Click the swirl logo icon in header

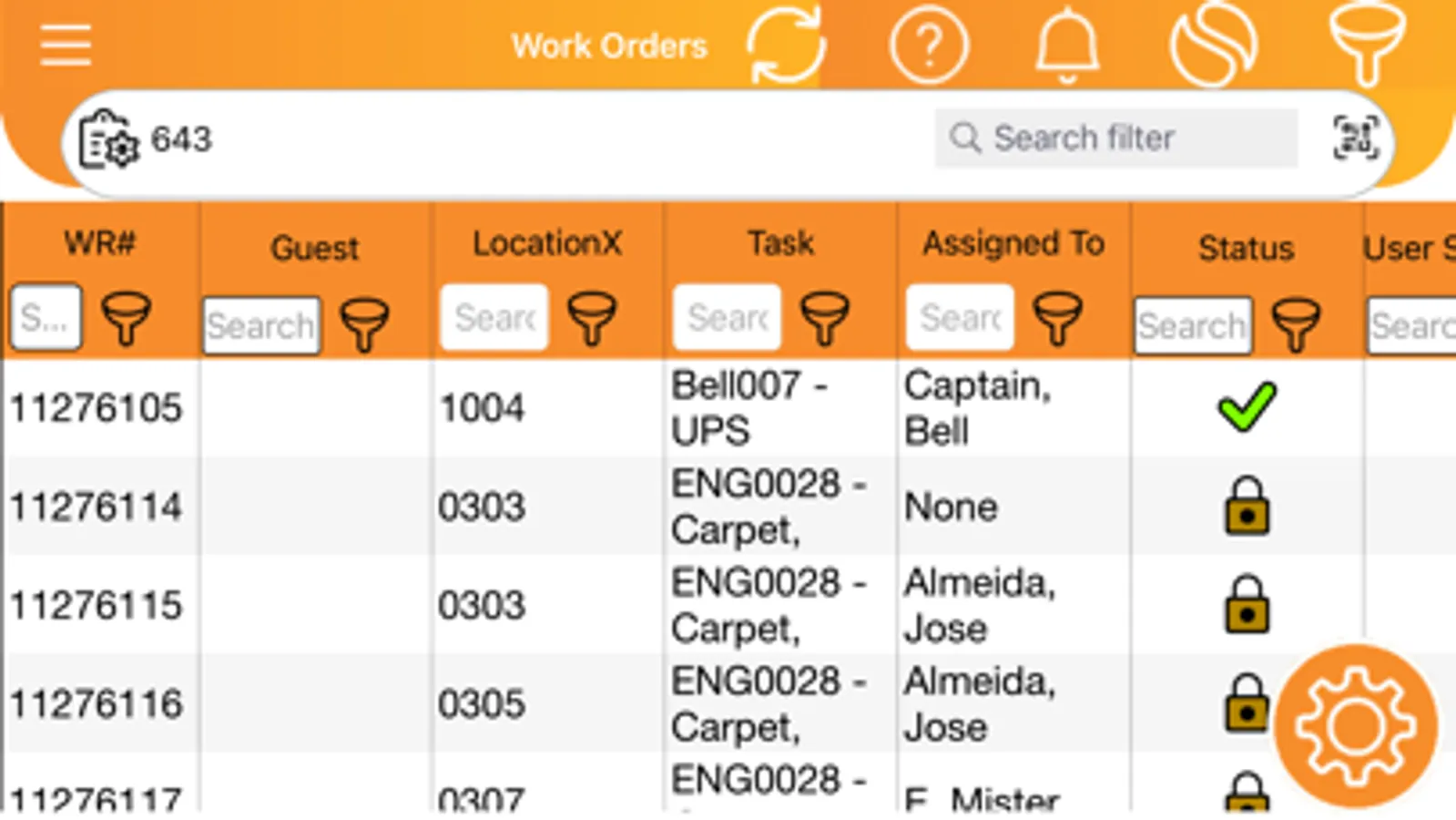[1214, 45]
